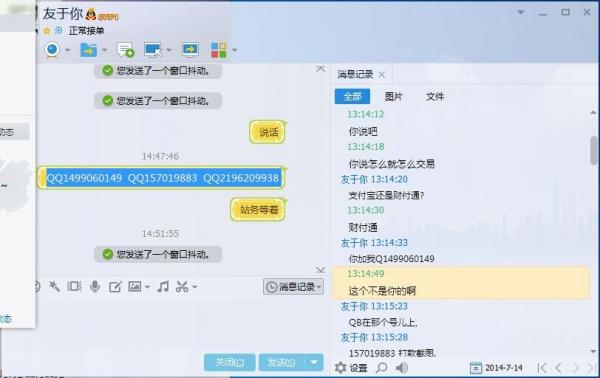Click the signature text 正常接单
This screenshot has width=600, height=378.
[x=86, y=31]
